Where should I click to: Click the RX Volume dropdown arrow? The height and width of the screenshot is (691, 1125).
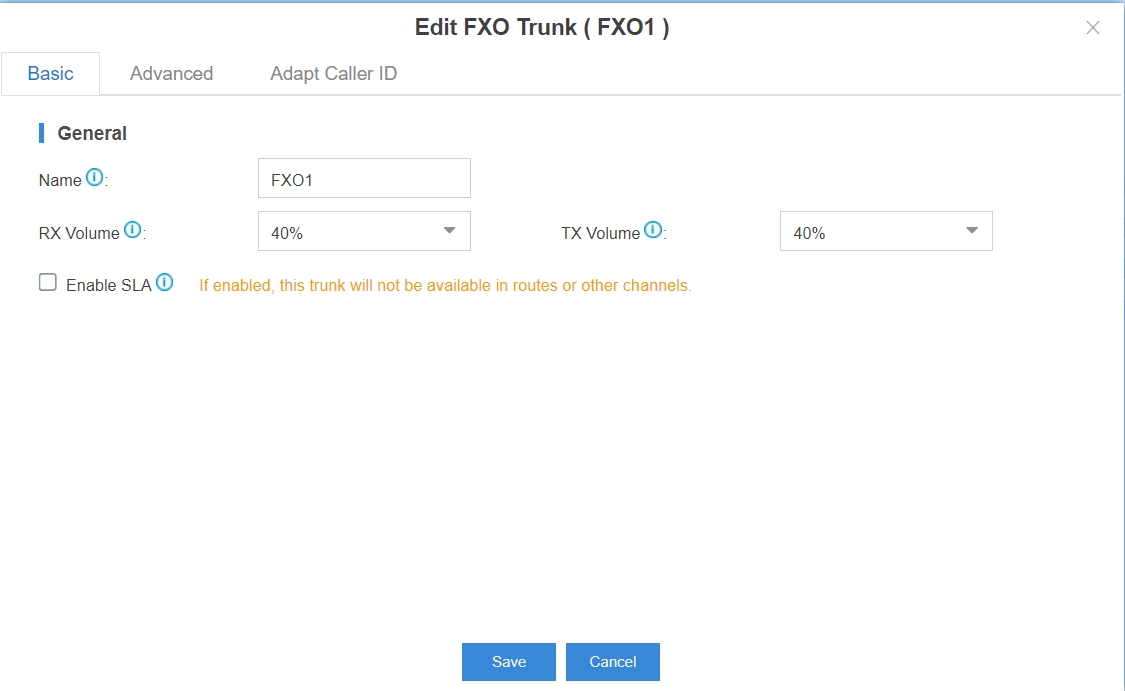pos(449,231)
